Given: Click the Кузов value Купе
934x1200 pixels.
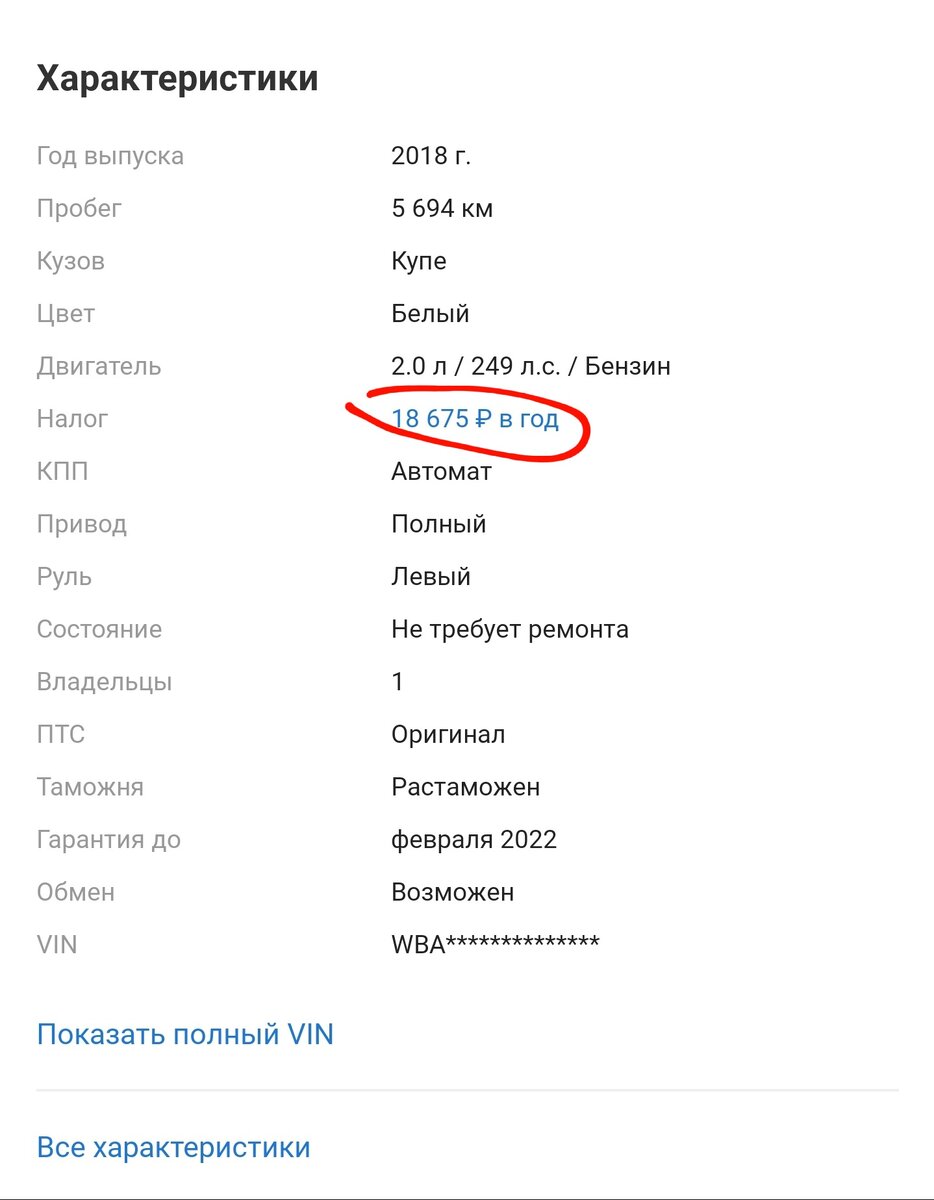Looking at the screenshot, I should [x=420, y=261].
